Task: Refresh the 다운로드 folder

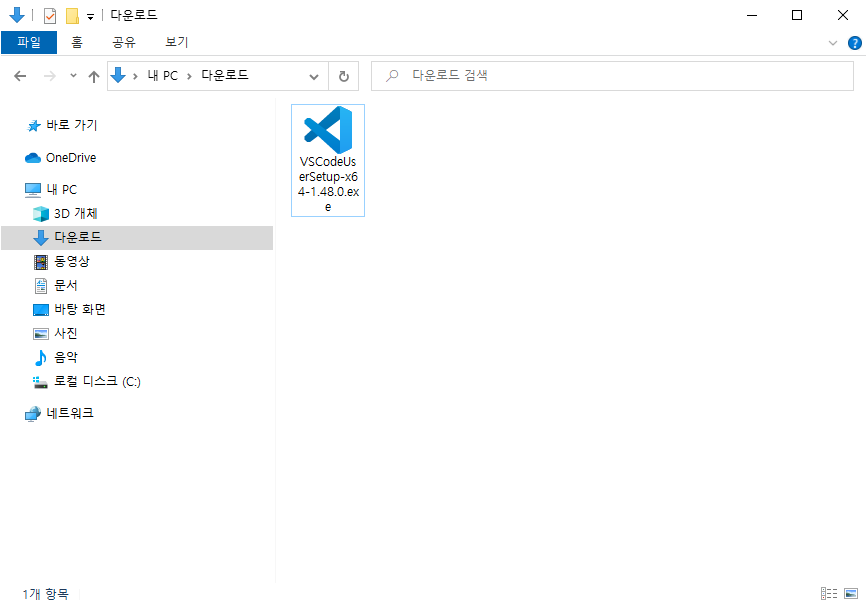Action: pyautogui.click(x=343, y=76)
